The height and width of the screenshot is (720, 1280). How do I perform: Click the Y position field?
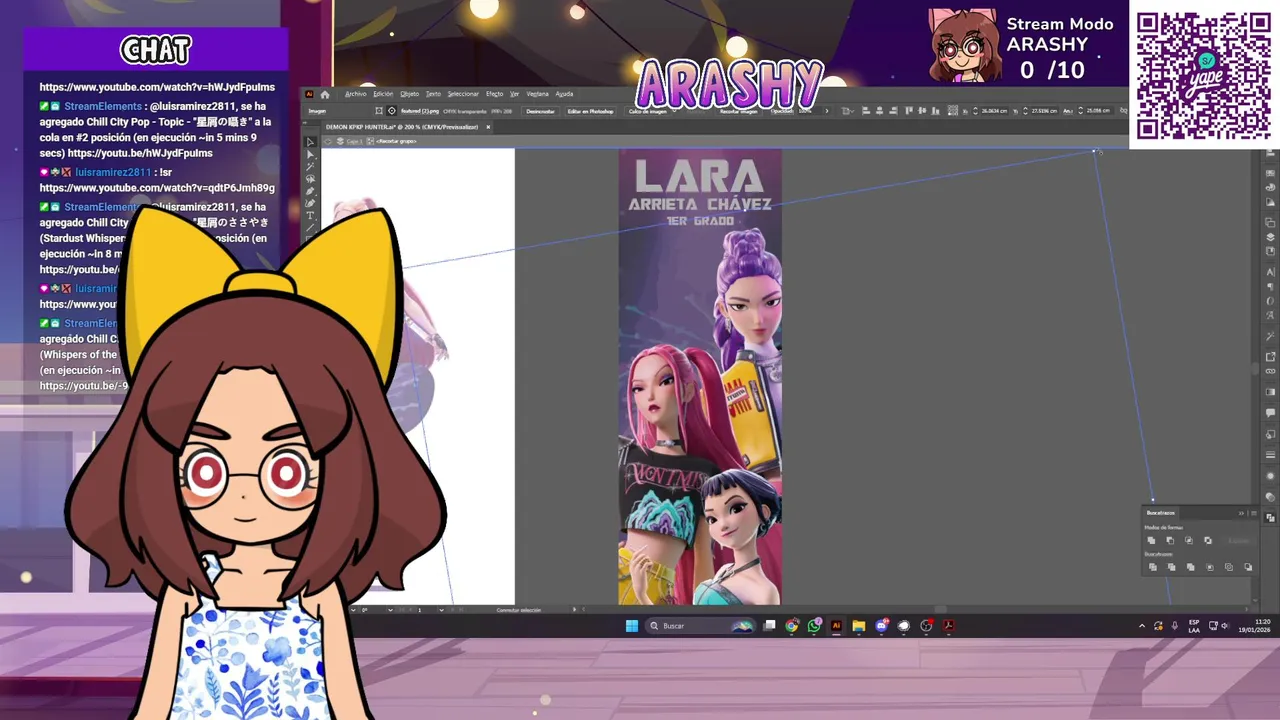tap(1045, 111)
